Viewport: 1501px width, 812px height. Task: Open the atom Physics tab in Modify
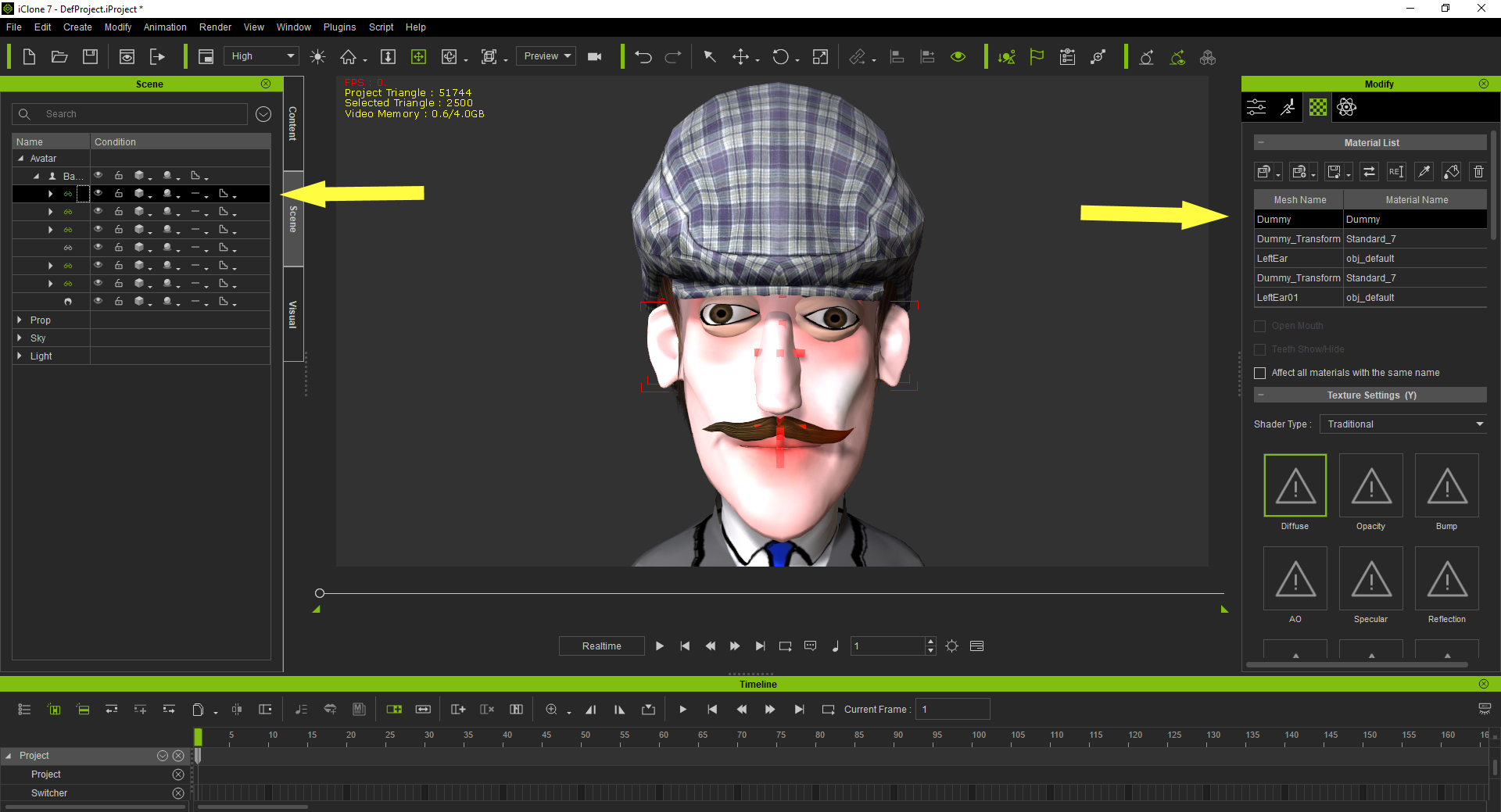point(1347,107)
